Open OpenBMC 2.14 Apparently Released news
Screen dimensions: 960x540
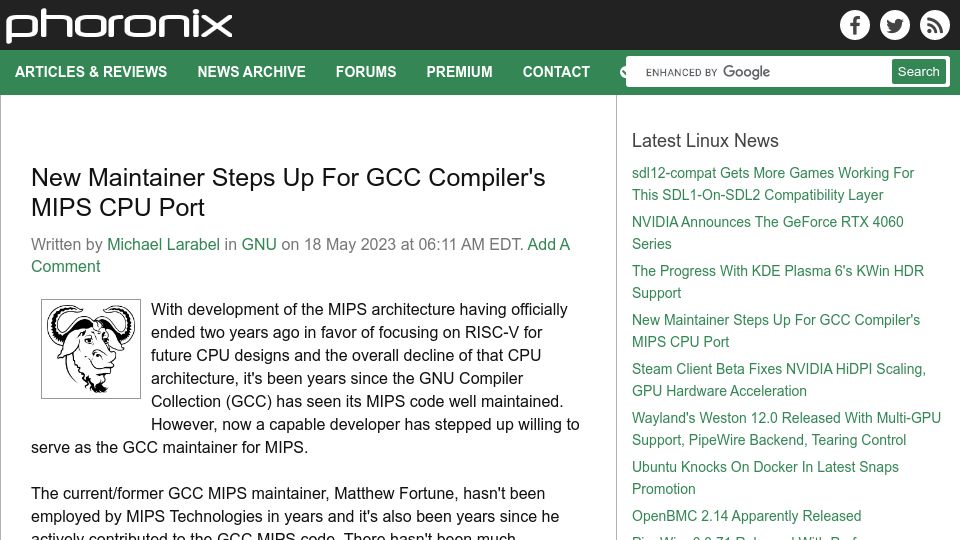(746, 516)
